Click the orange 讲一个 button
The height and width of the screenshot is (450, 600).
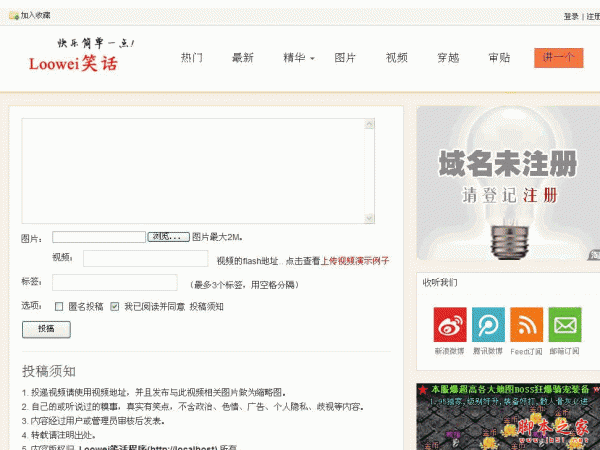coord(559,58)
